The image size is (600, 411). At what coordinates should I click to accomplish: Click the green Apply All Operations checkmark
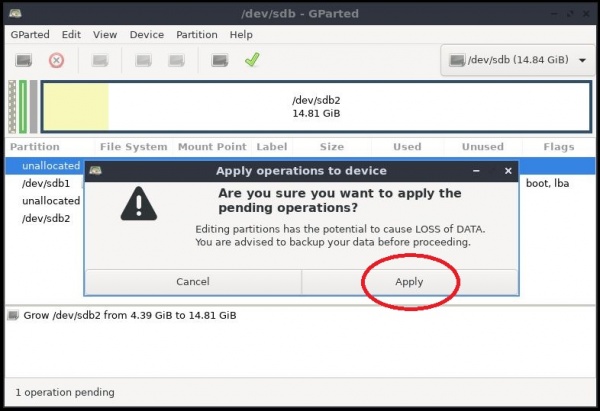[252, 60]
